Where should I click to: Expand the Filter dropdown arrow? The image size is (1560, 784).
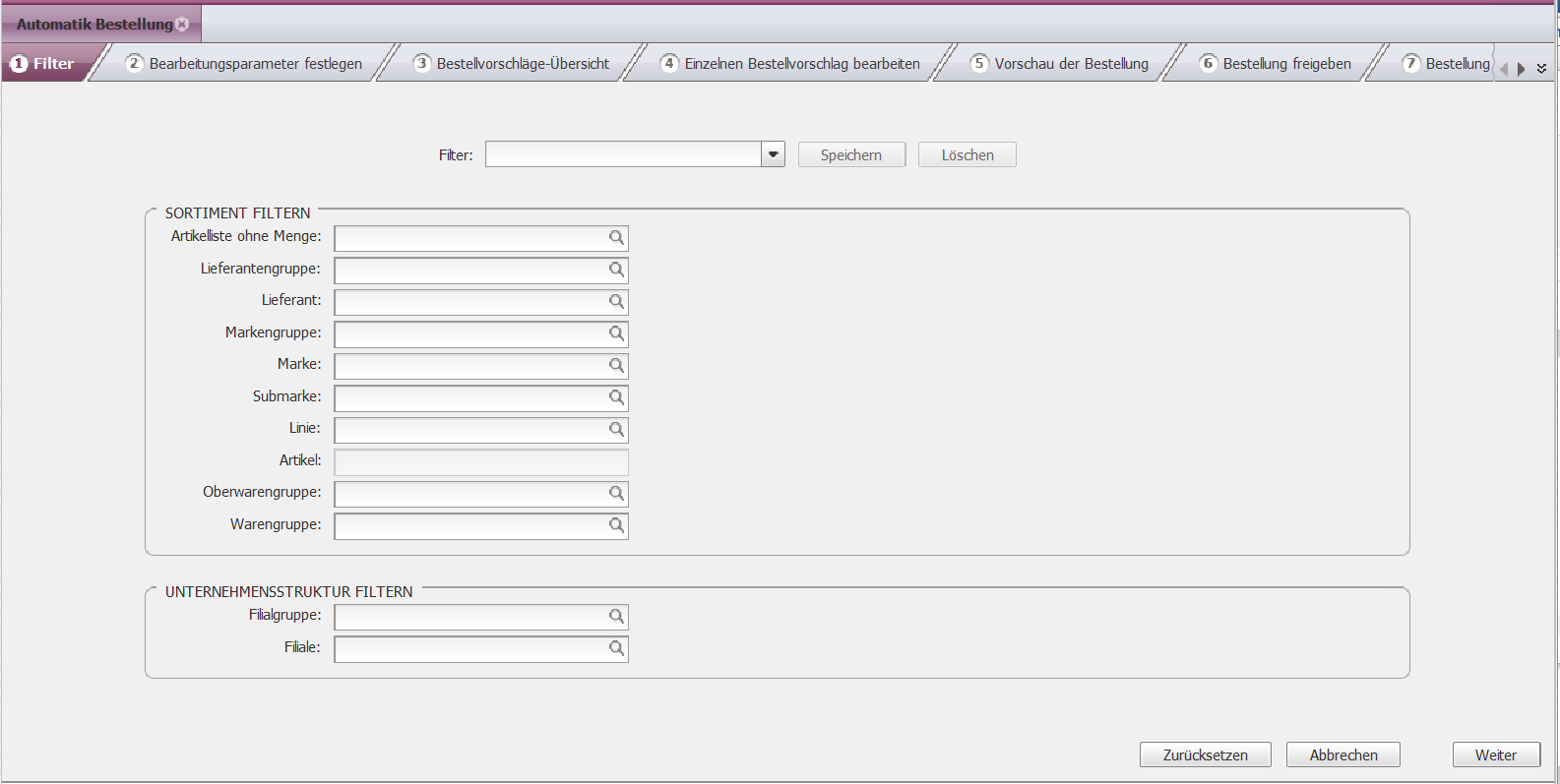(x=774, y=154)
